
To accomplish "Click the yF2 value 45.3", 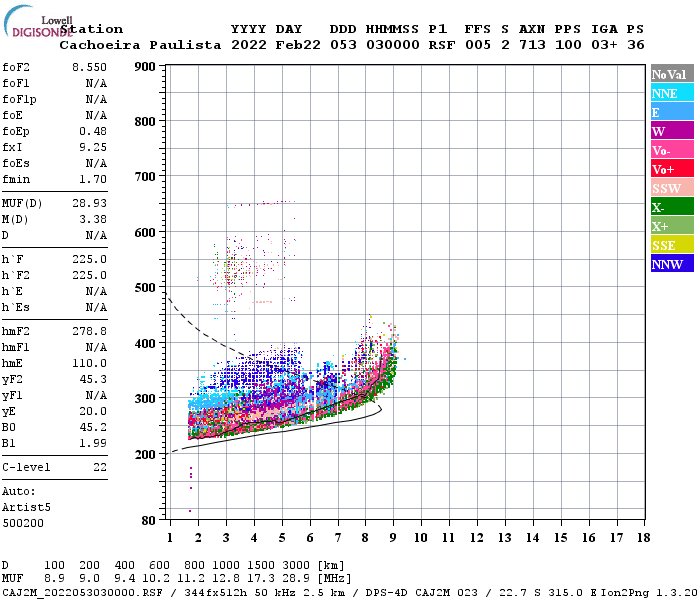I will click(93, 379).
